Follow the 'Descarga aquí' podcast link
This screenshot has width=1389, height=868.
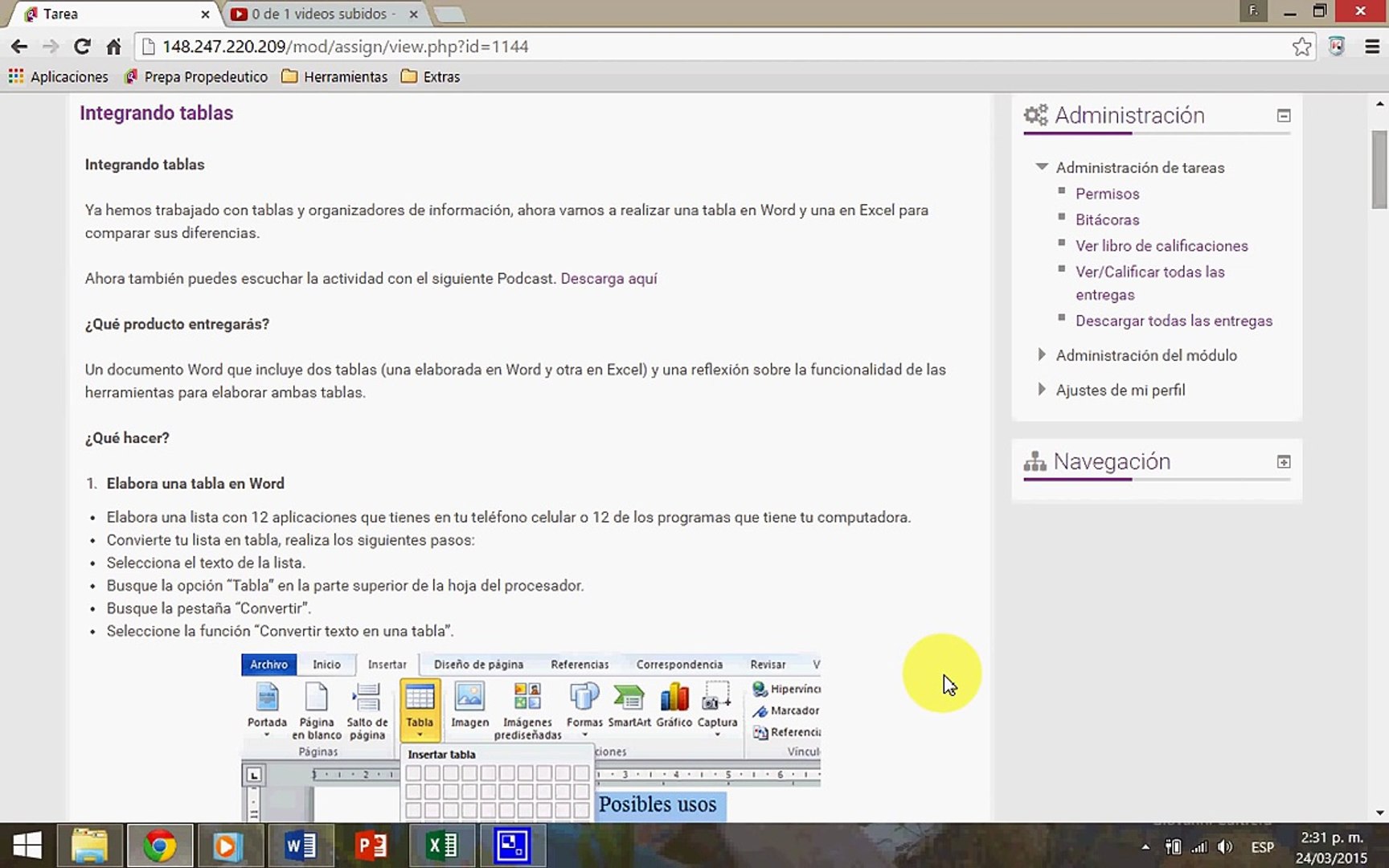pyautogui.click(x=608, y=278)
